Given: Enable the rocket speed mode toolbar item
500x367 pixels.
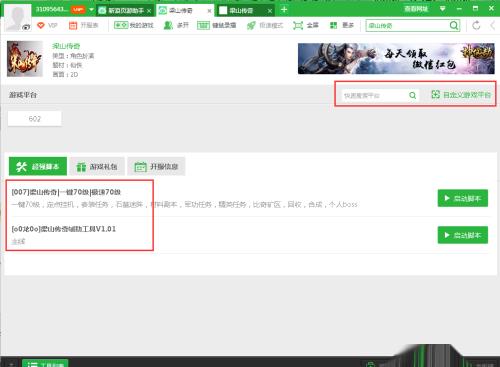Looking at the screenshot, I should (x=265, y=25).
